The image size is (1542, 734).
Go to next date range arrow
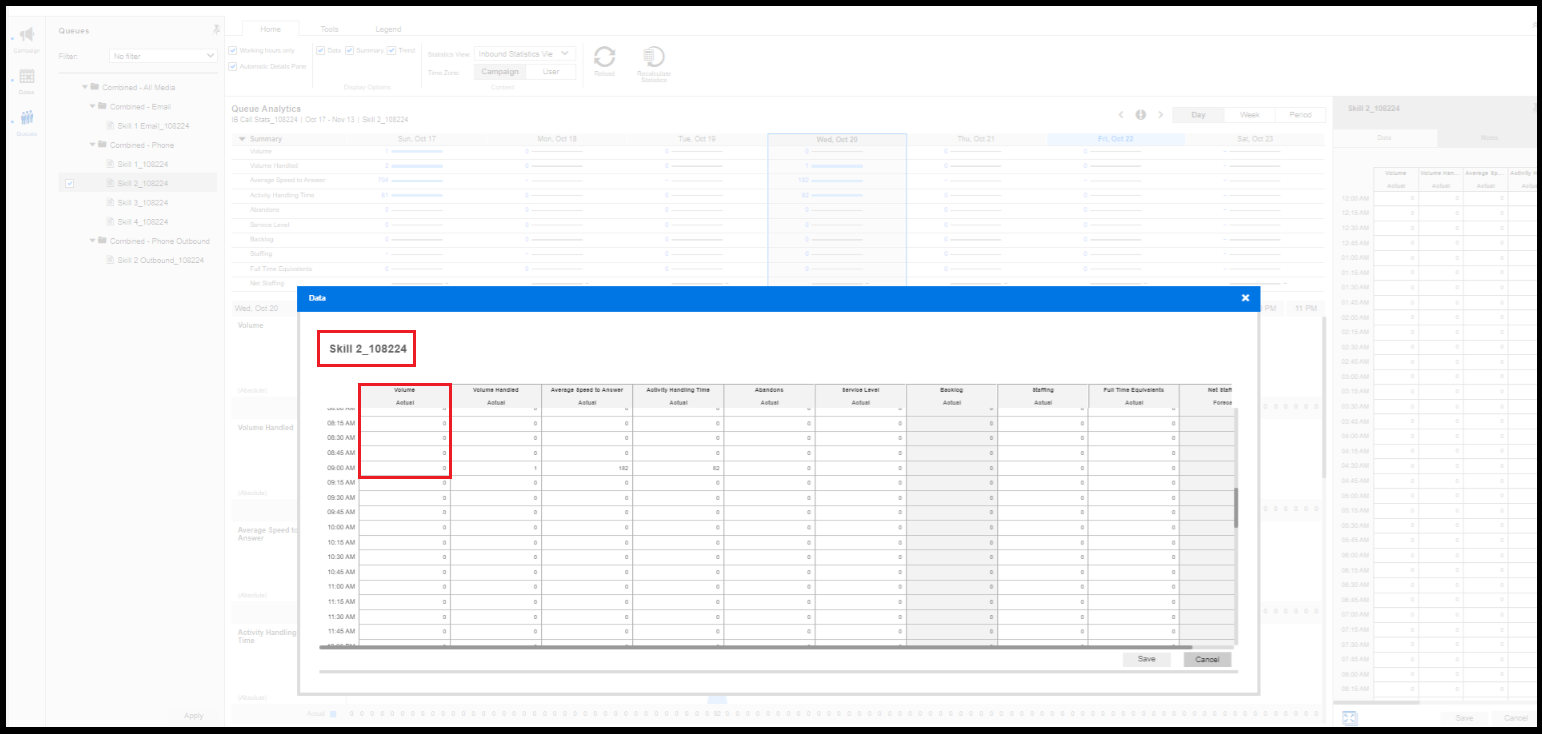click(1160, 115)
